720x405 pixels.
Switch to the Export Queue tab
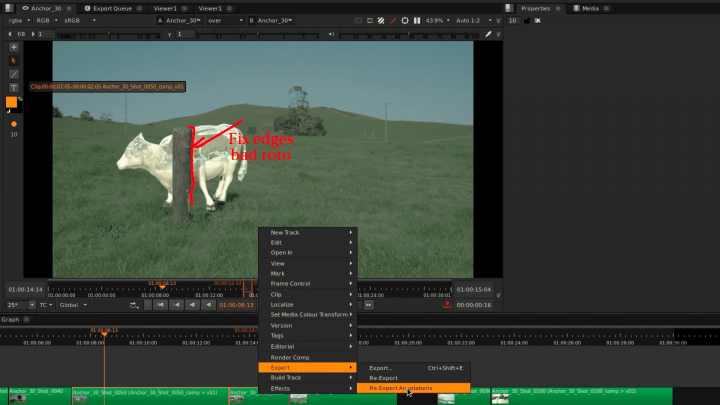(107, 7)
